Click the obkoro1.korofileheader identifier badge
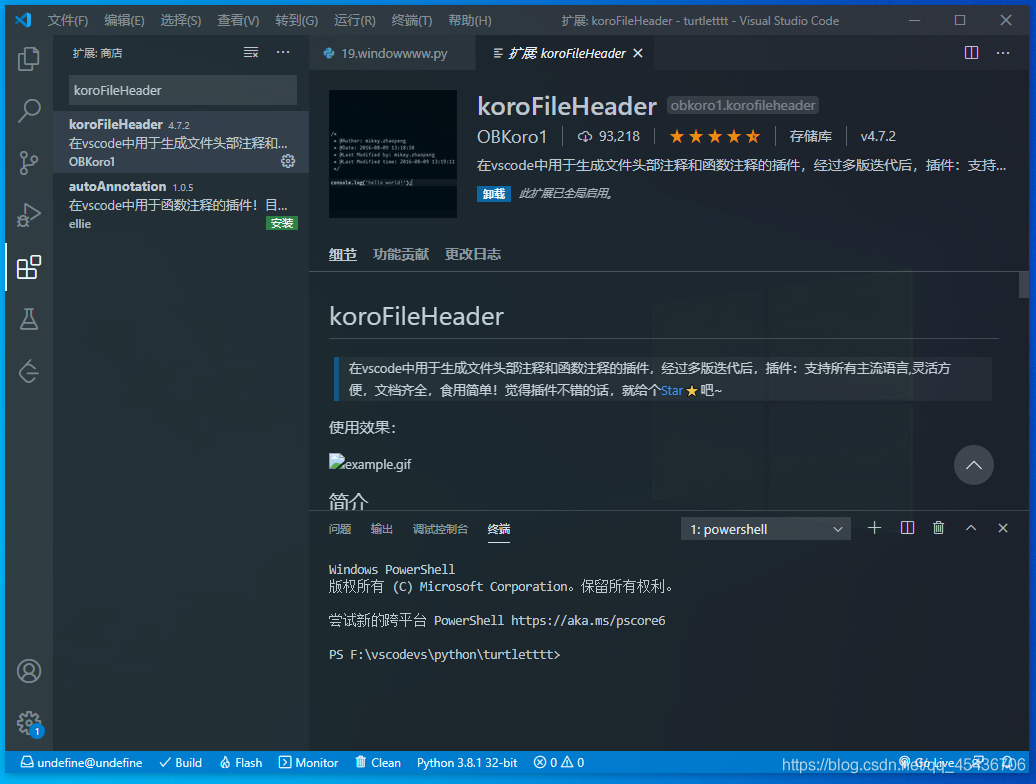 (743, 105)
